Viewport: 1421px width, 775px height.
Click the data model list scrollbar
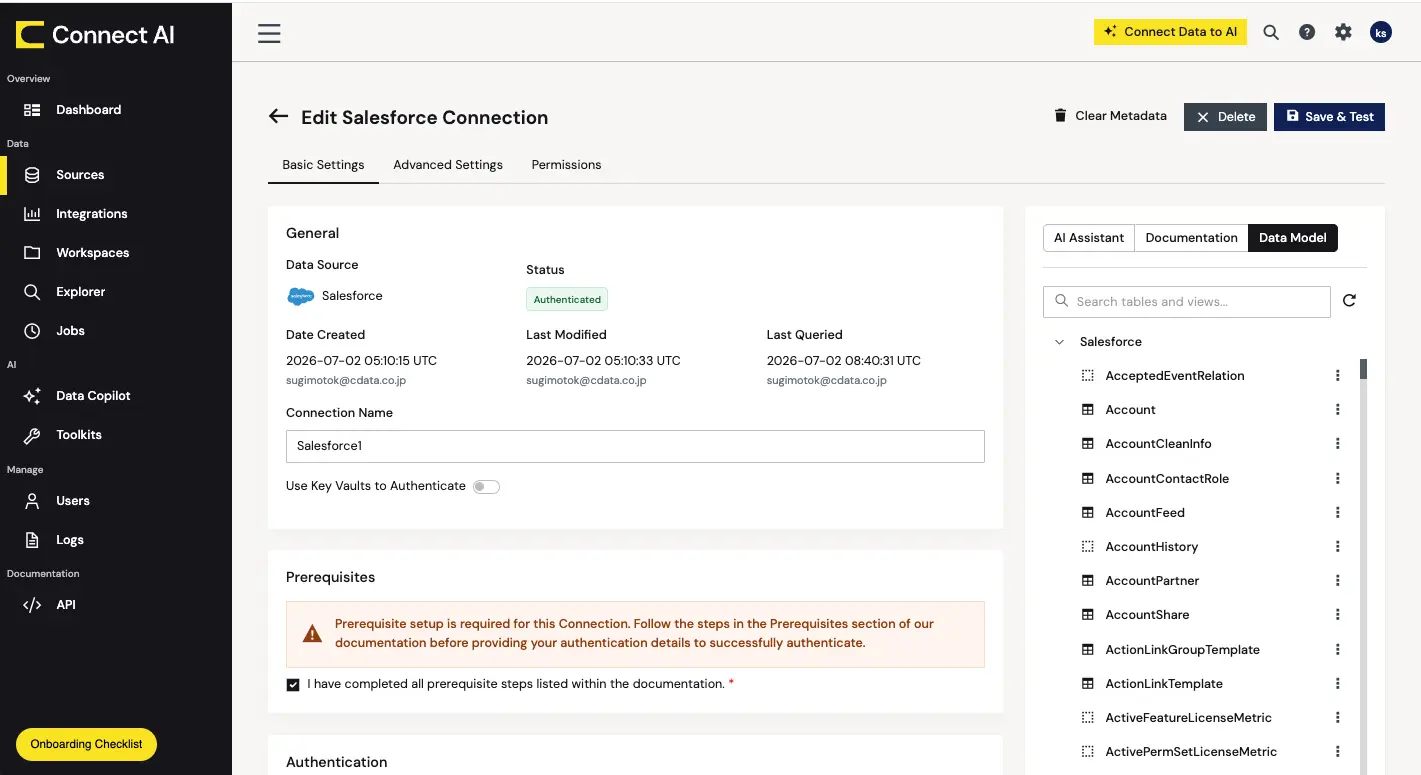[1363, 369]
